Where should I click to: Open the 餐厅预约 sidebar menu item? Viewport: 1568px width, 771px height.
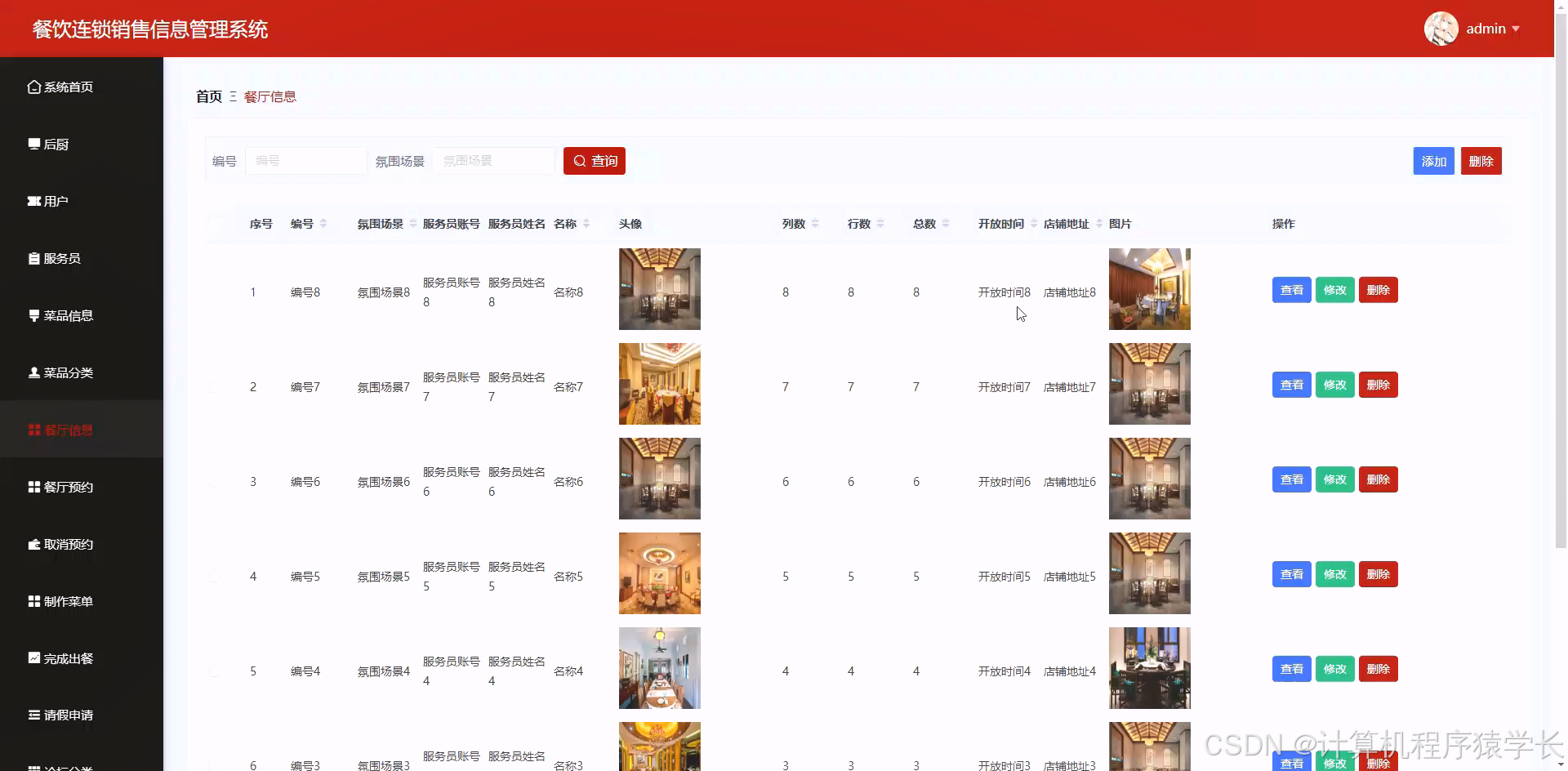click(x=82, y=487)
